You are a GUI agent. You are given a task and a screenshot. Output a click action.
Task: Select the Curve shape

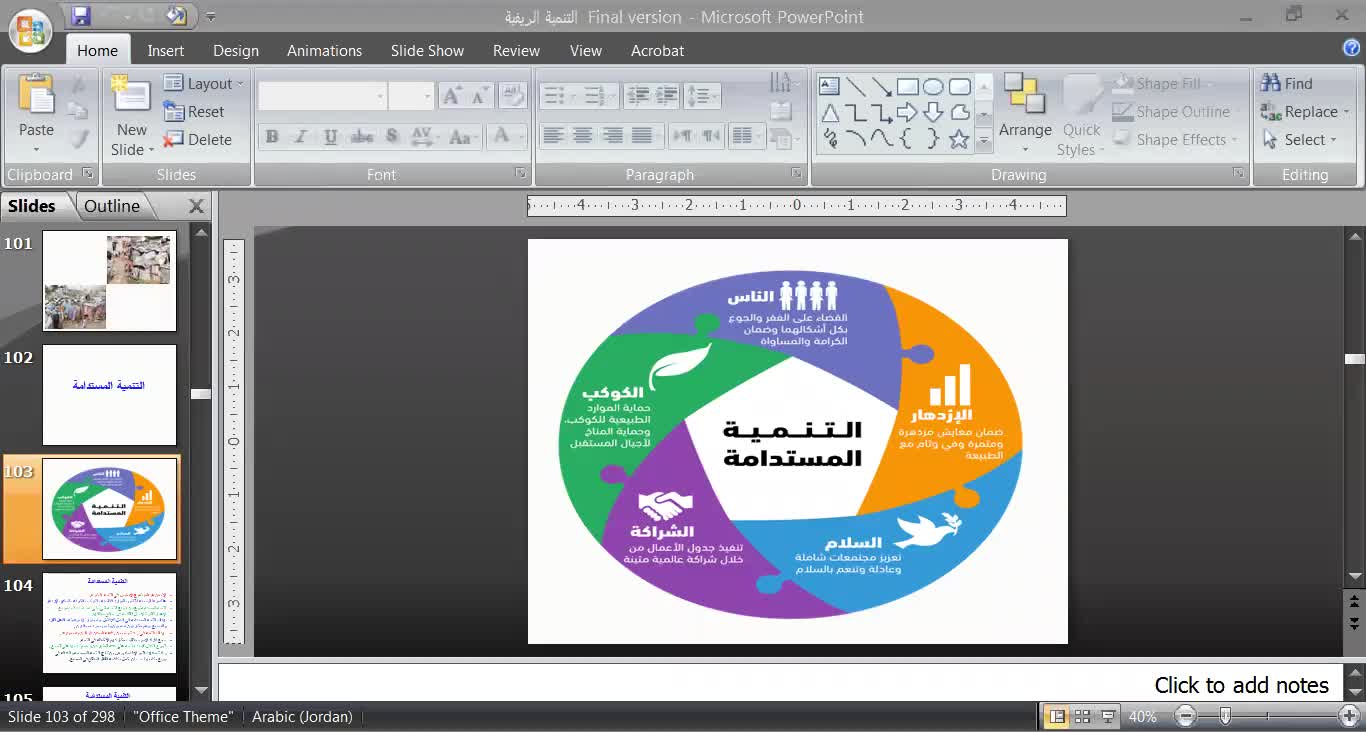coord(882,139)
